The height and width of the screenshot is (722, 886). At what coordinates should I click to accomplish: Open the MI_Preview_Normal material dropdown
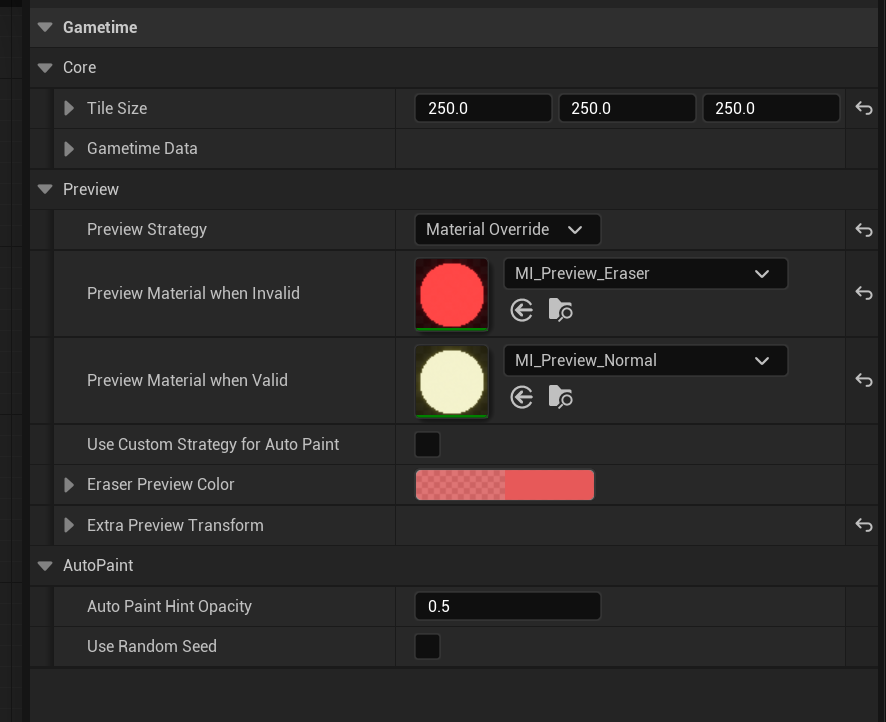click(645, 360)
